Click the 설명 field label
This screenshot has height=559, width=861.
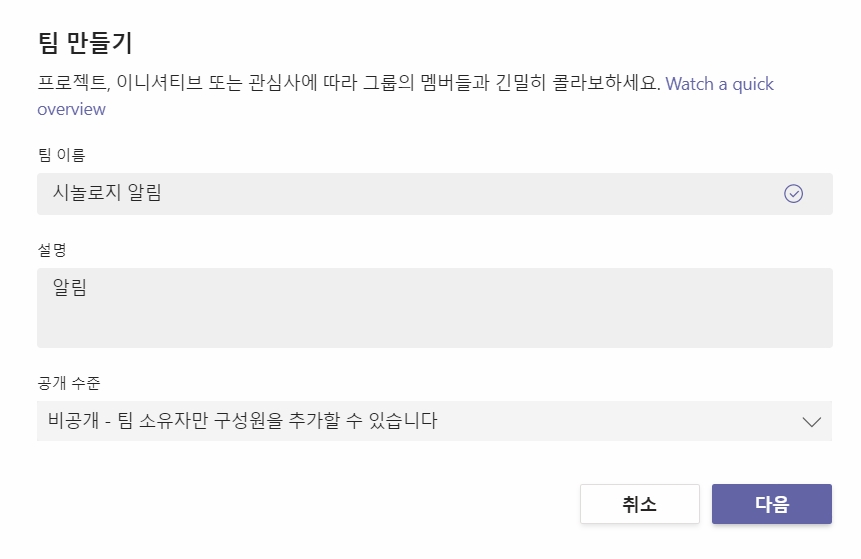[x=52, y=250]
